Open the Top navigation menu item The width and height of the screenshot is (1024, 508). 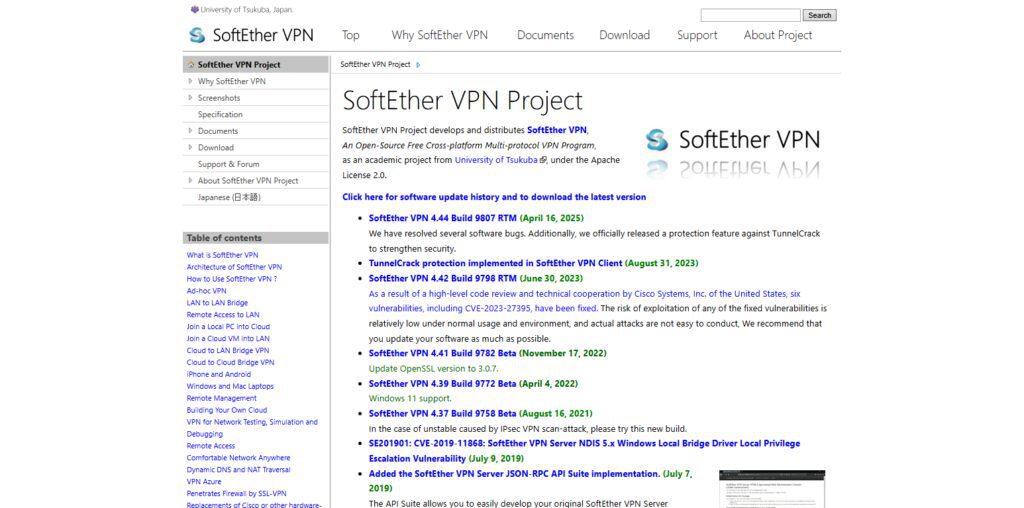(x=351, y=35)
